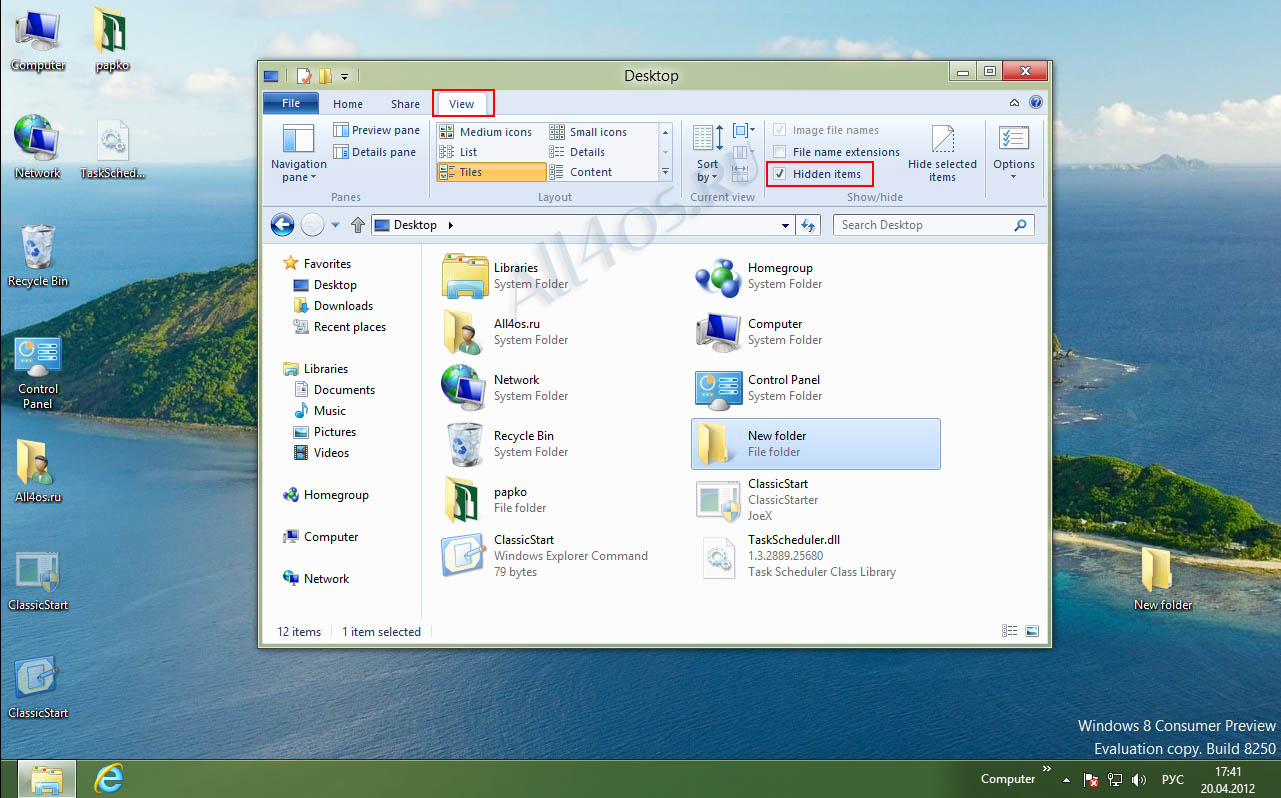The width and height of the screenshot is (1281, 798).
Task: Switch to the Home ribbon tab
Action: (x=348, y=104)
